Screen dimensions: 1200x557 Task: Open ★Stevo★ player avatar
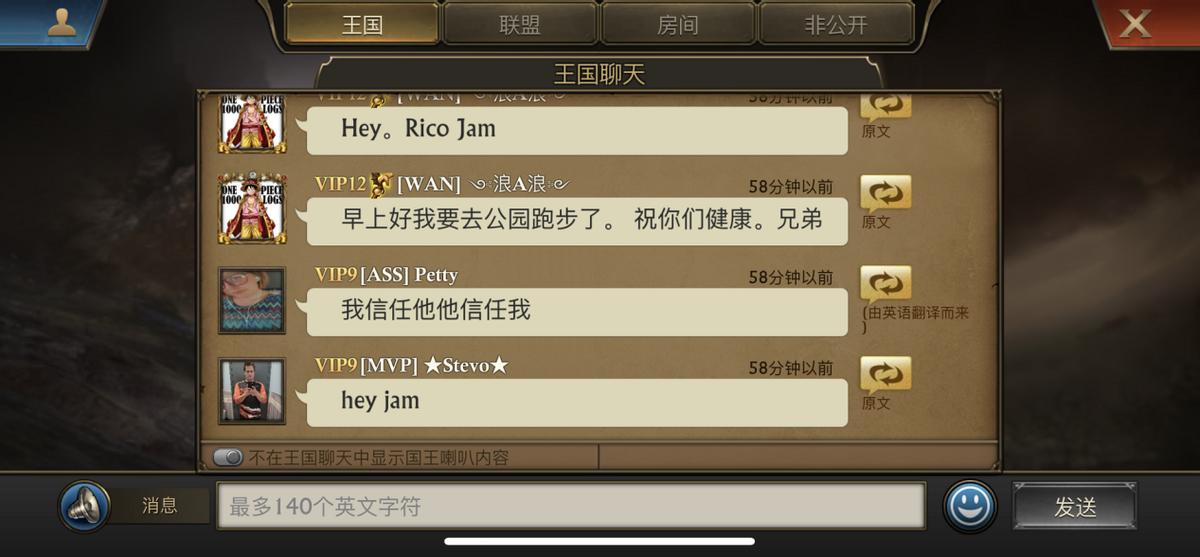[252, 391]
